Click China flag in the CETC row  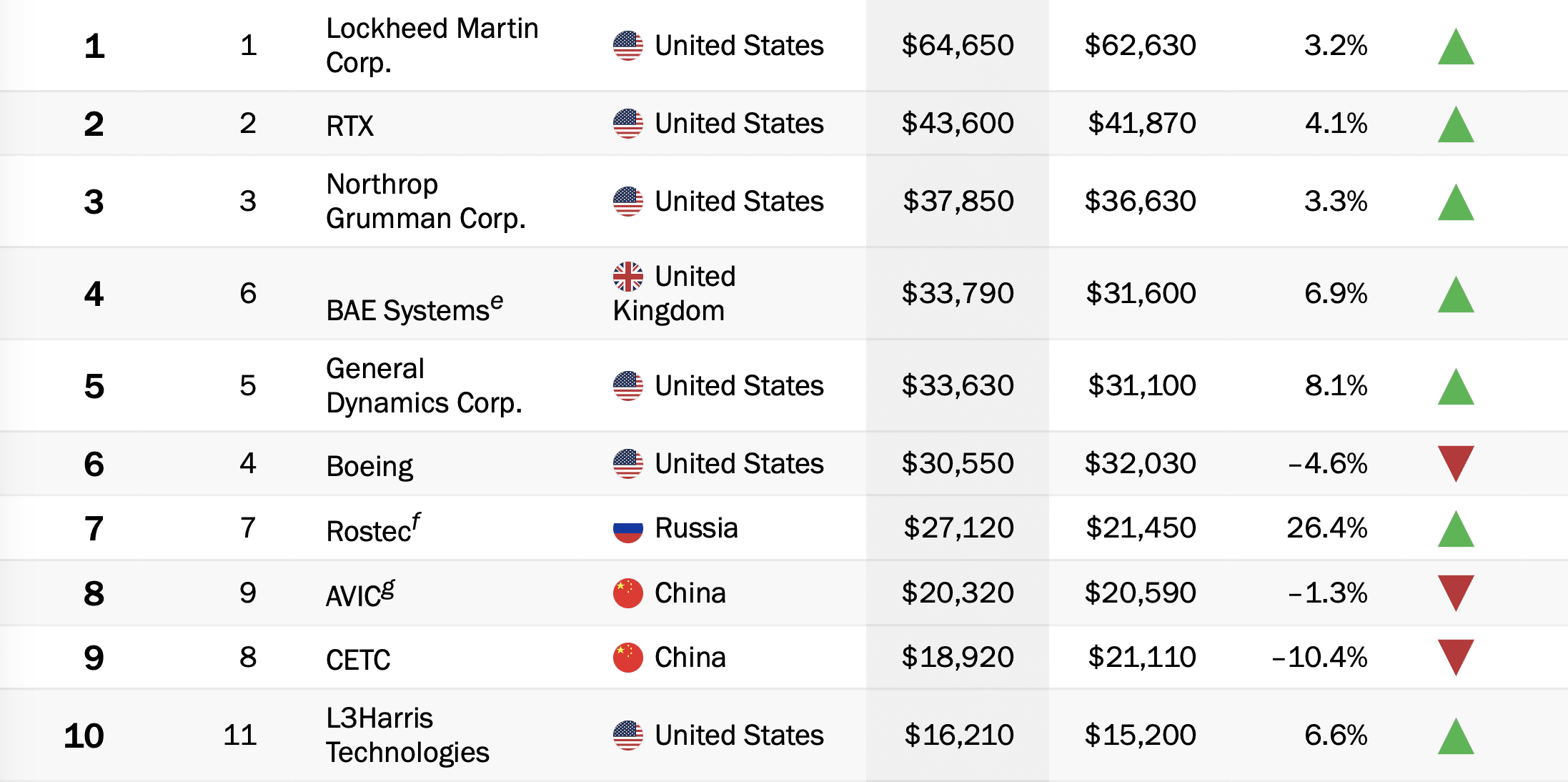click(x=627, y=658)
